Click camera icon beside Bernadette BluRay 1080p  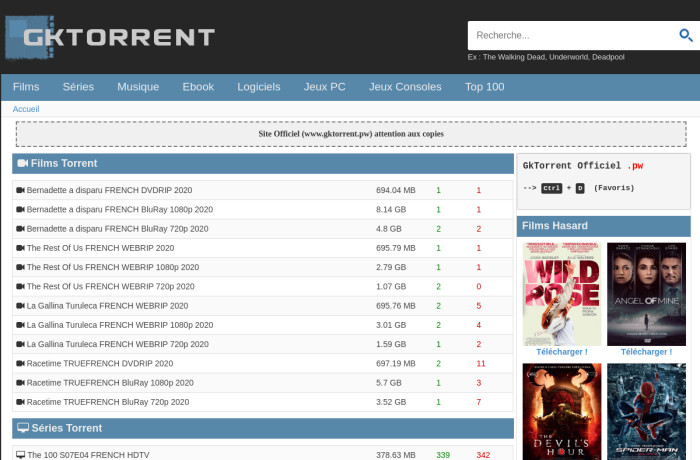(20, 209)
